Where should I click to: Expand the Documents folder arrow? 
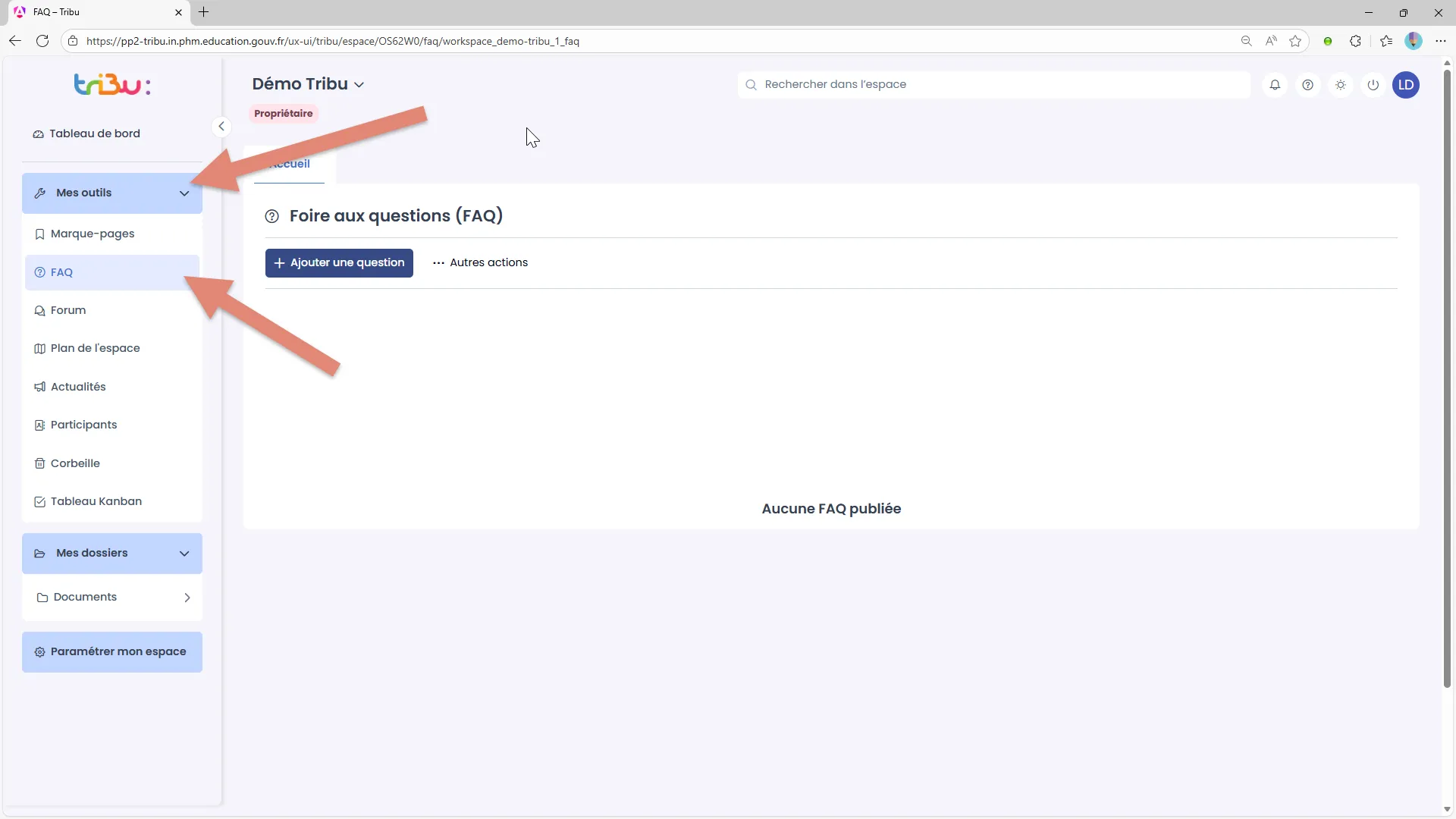[187, 598]
